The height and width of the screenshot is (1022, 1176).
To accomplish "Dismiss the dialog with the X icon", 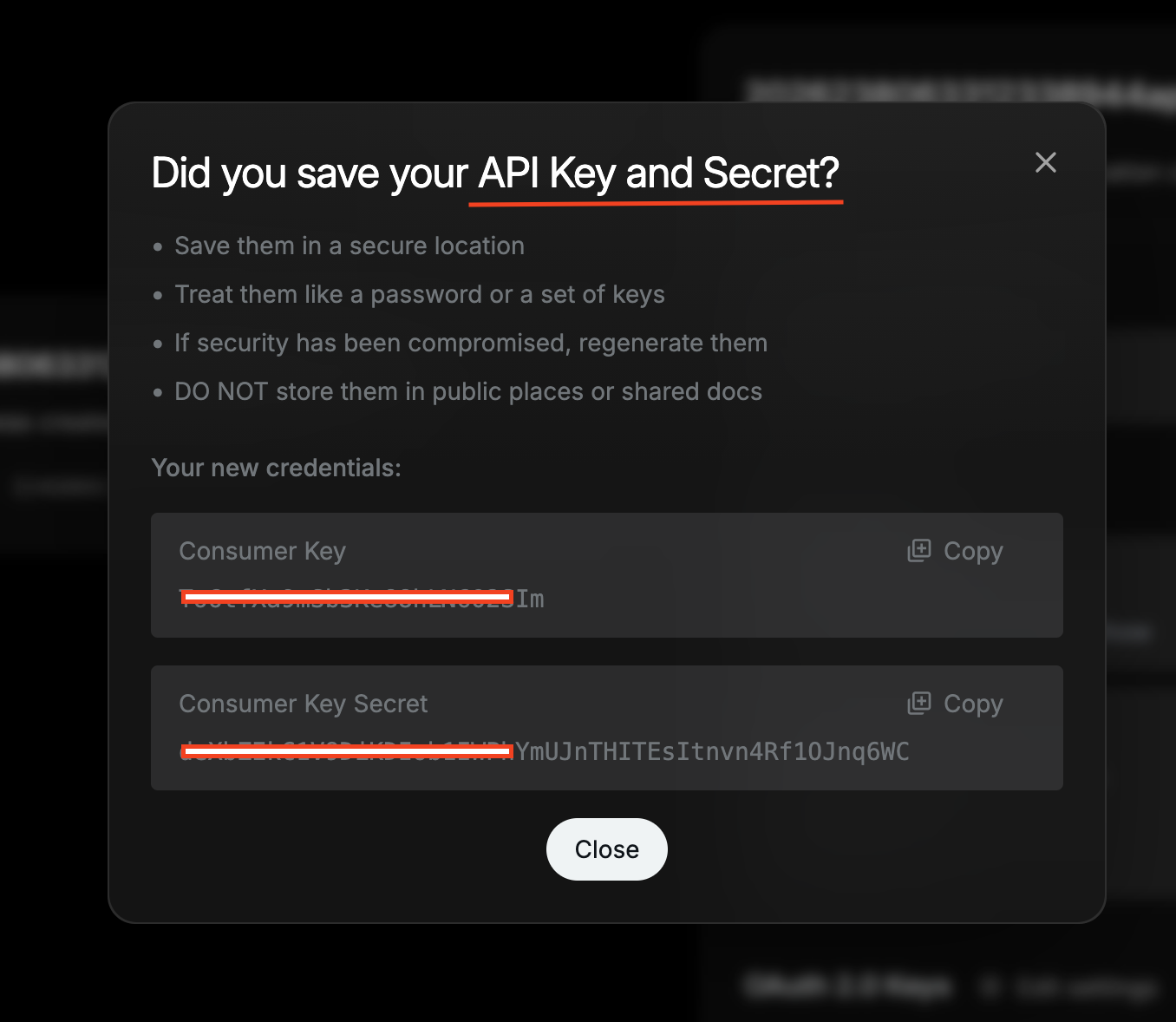I will tap(1045, 162).
